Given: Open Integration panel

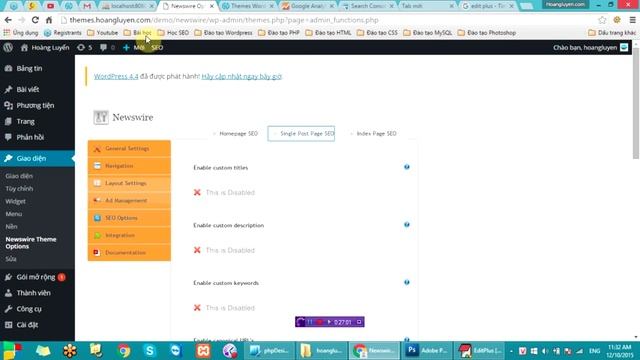Looking at the screenshot, I should (x=129, y=235).
